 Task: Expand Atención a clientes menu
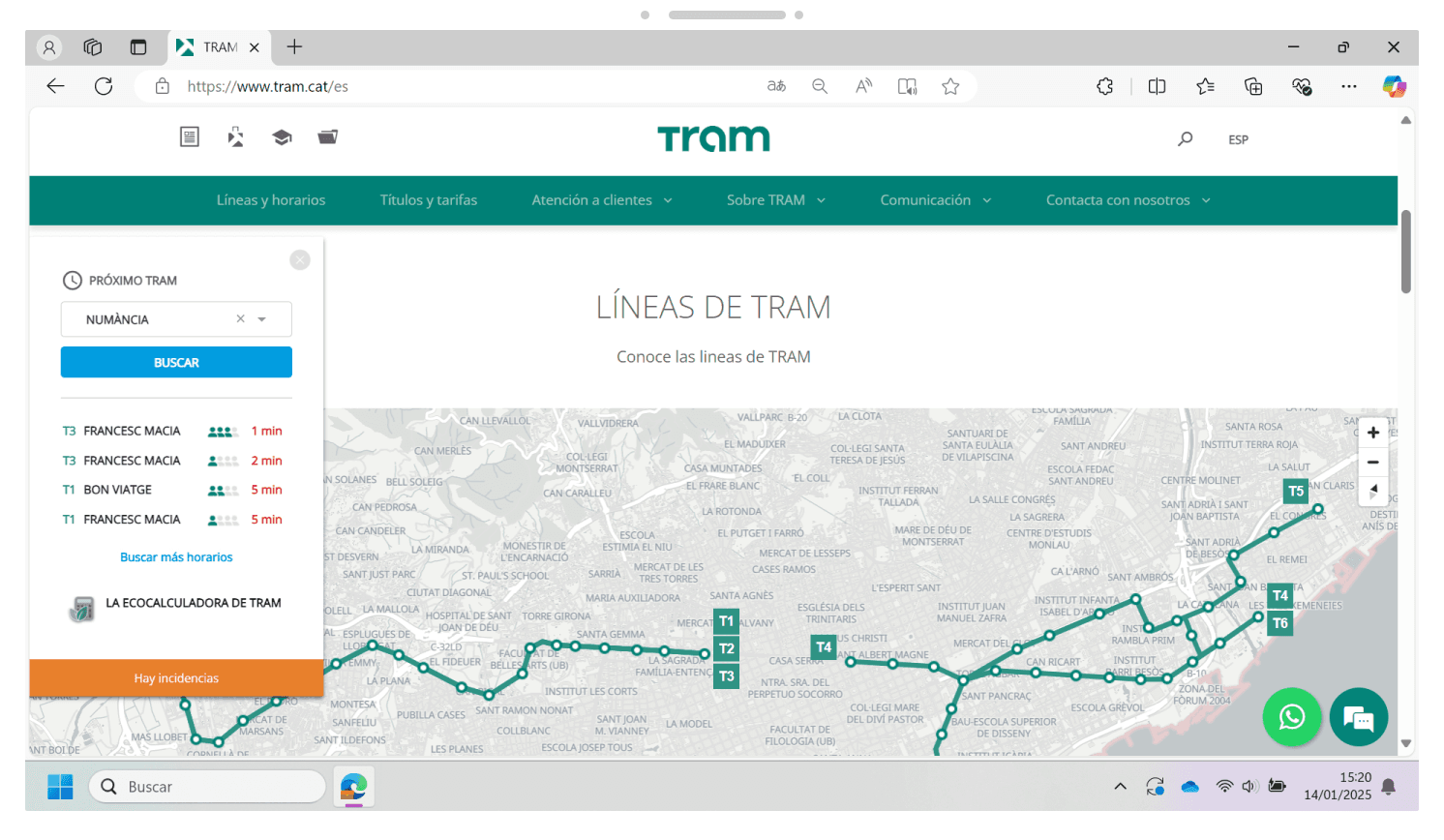602,200
